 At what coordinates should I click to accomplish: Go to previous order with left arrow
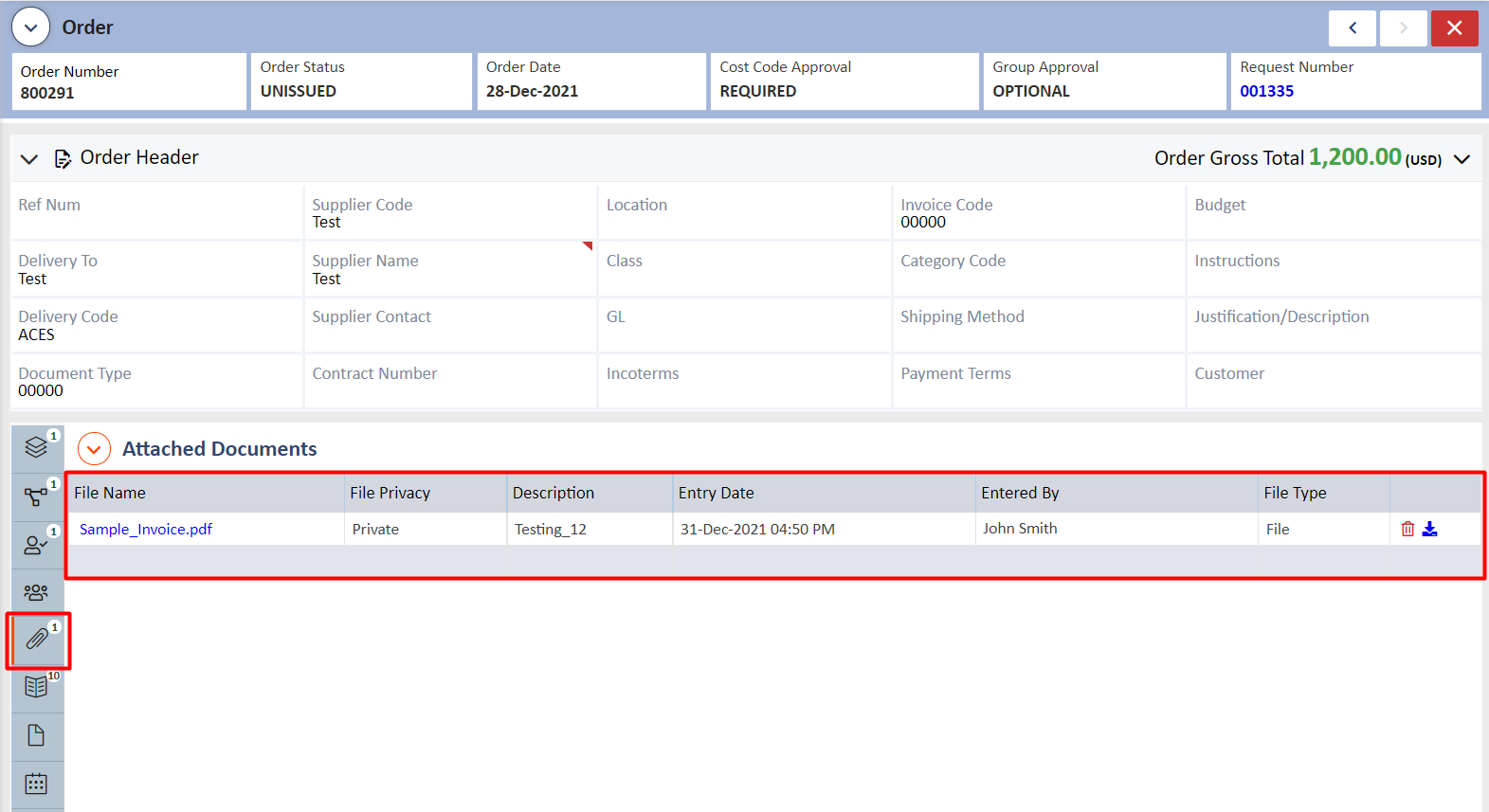(1353, 28)
